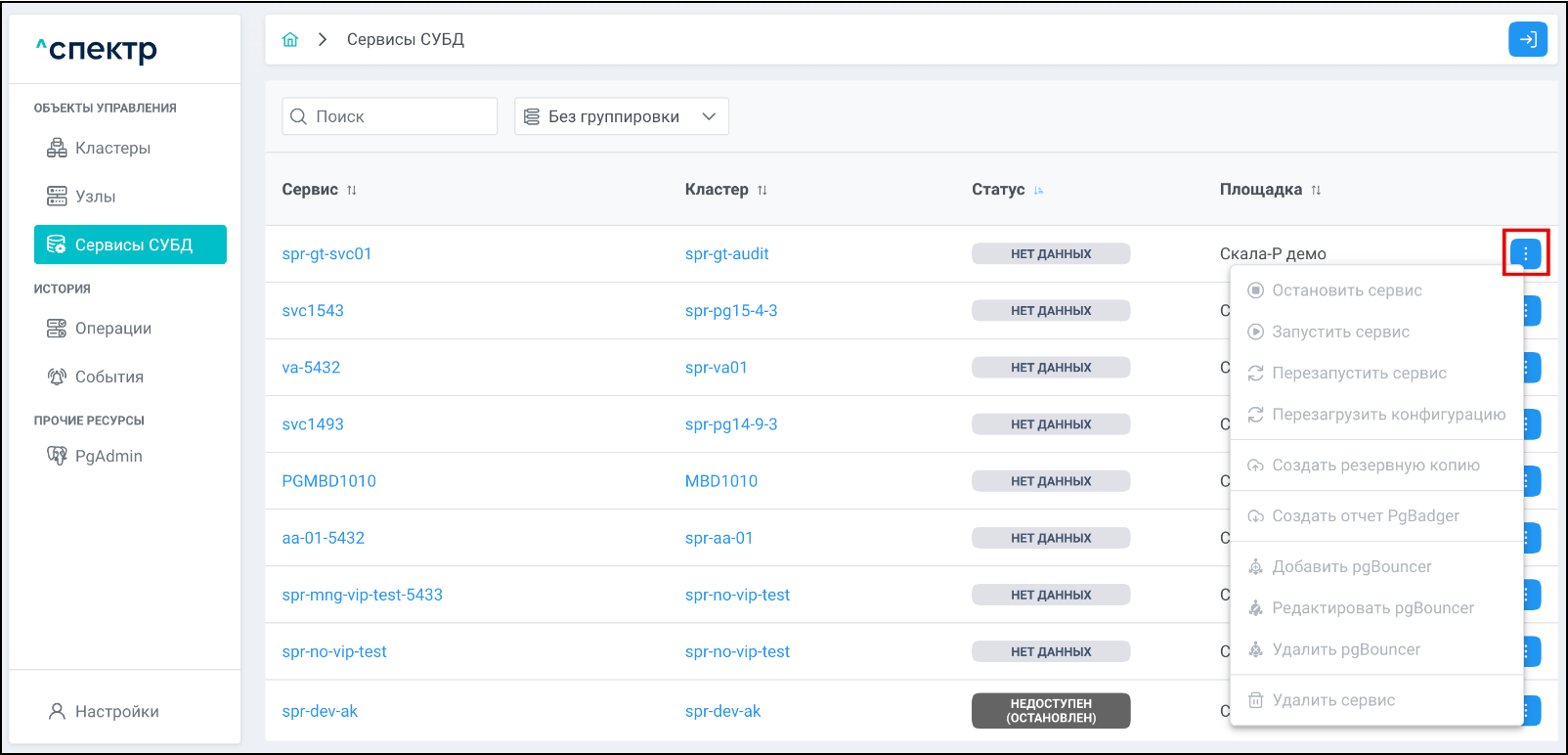
Task: Sort table by Площадка column
Action: pos(1316,190)
